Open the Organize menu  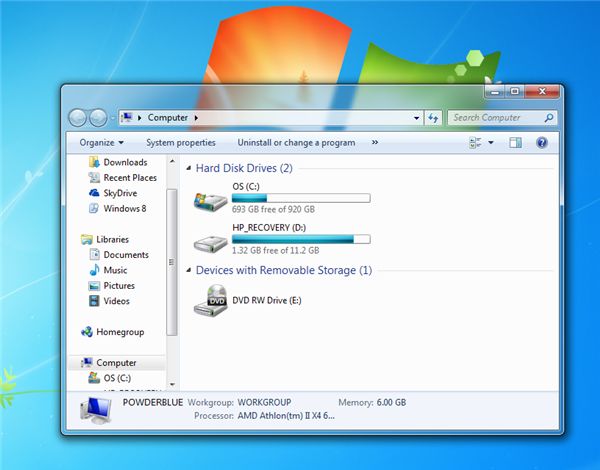[101, 143]
